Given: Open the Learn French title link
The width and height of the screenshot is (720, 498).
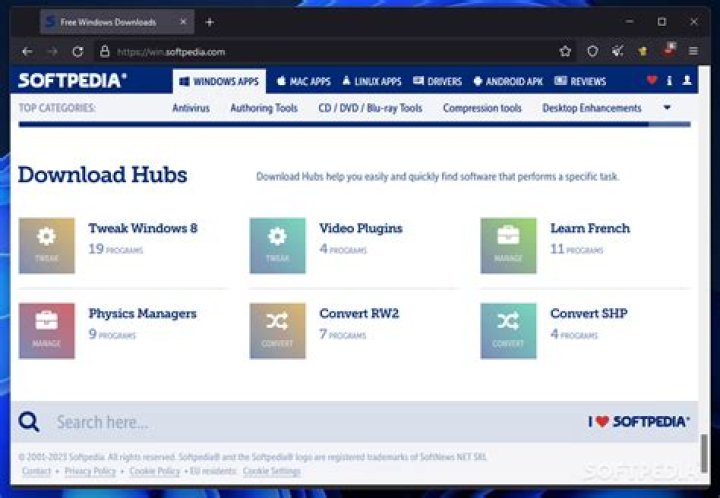Looking at the screenshot, I should click(x=590, y=228).
